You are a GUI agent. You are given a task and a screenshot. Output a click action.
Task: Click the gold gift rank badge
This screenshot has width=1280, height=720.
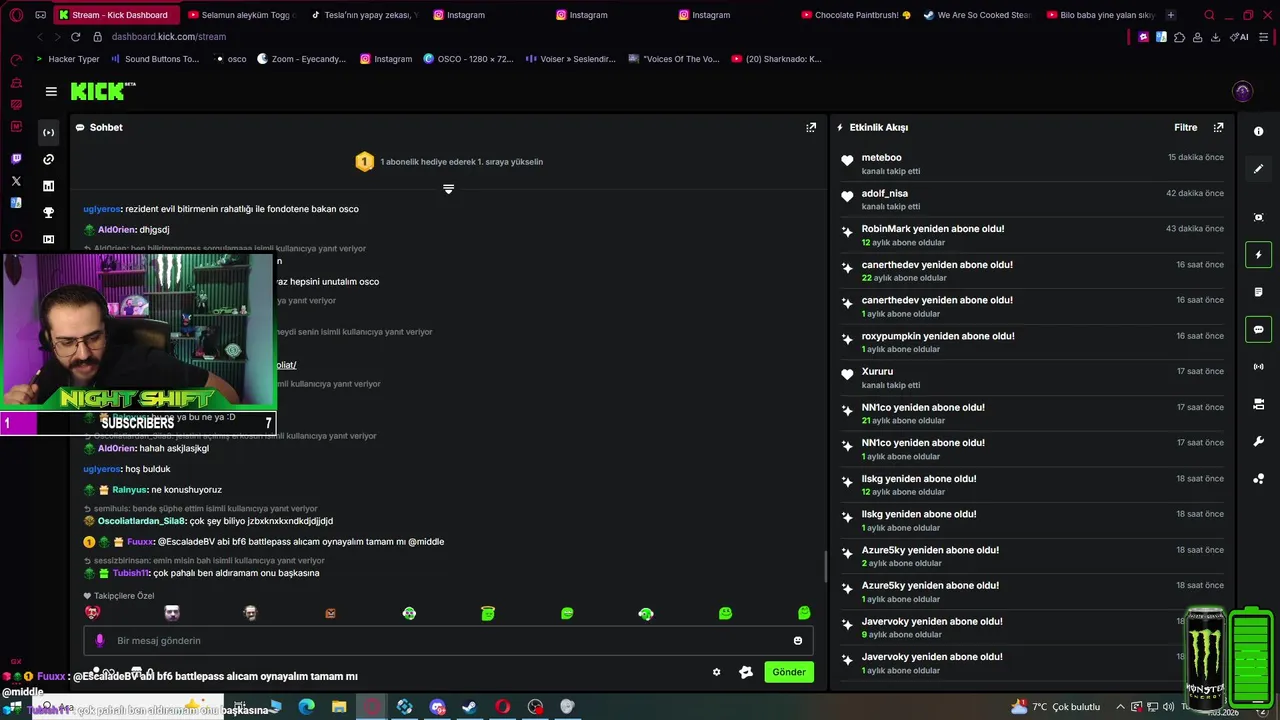pos(365,162)
